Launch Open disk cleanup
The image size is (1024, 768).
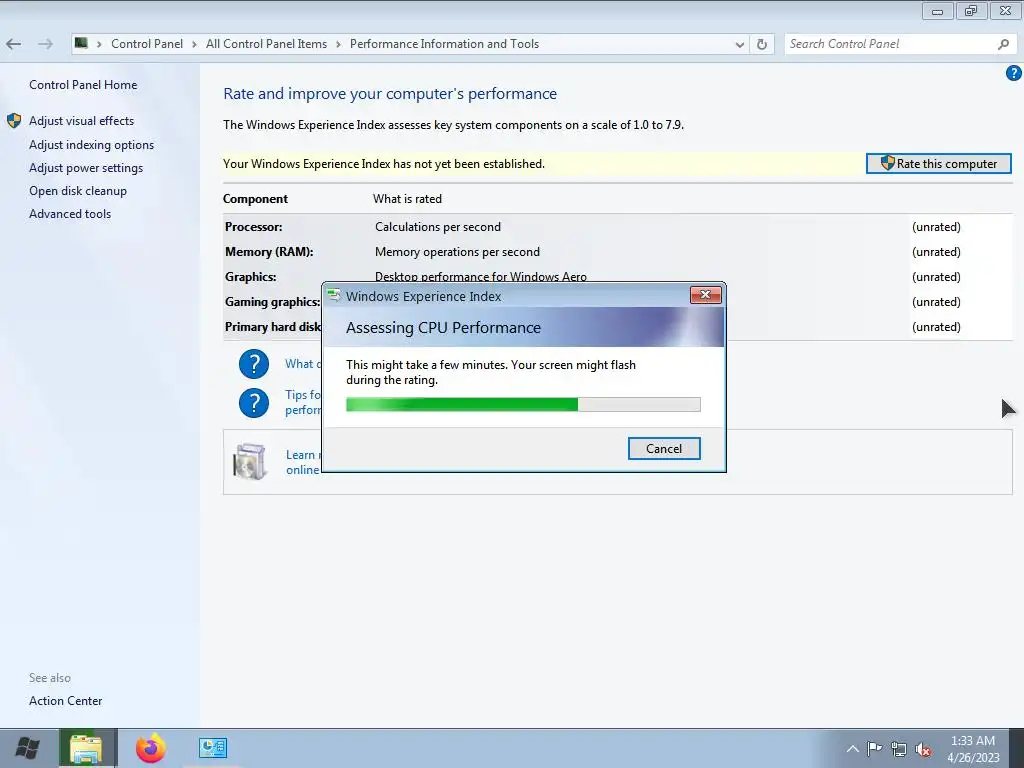pos(78,191)
